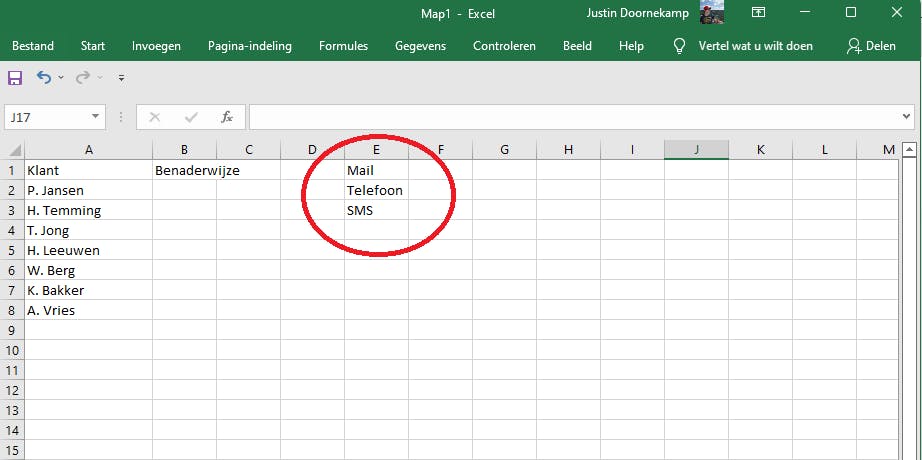Image resolution: width=922 pixels, height=460 pixels.
Task: Click the Undo arrow icon
Action: 44,77
